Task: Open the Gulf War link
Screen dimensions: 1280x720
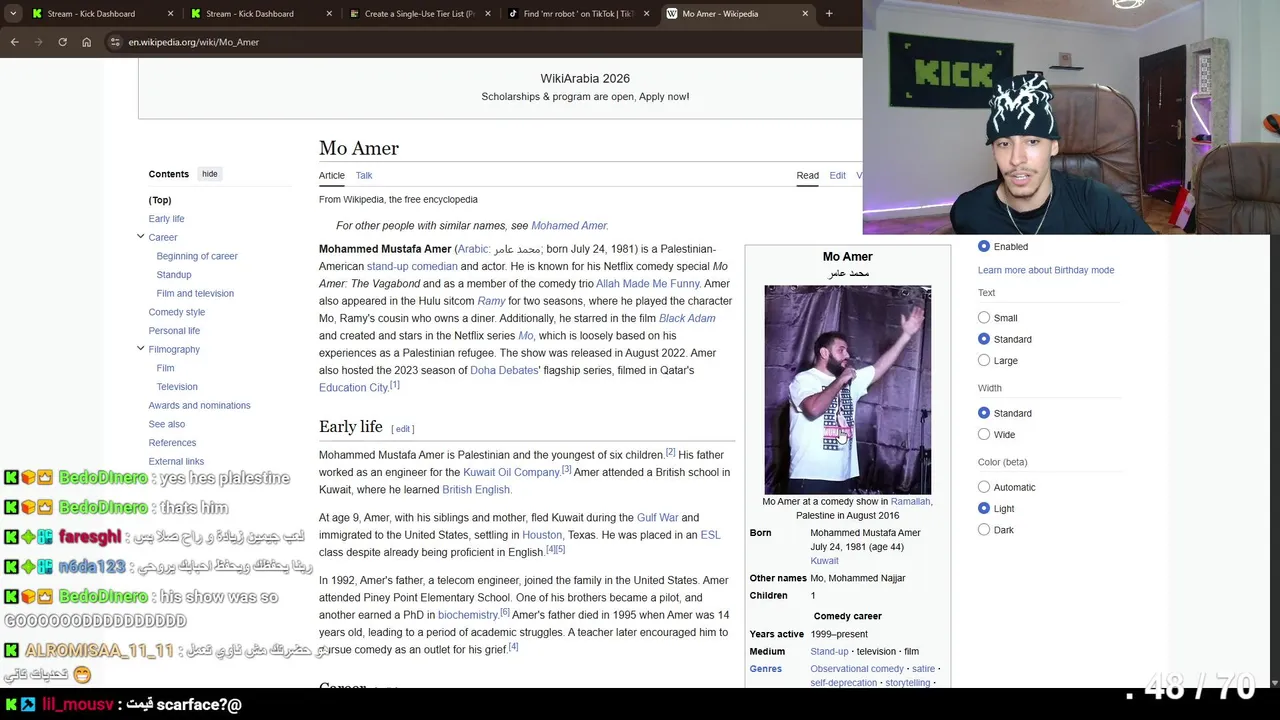Action: coord(657,518)
